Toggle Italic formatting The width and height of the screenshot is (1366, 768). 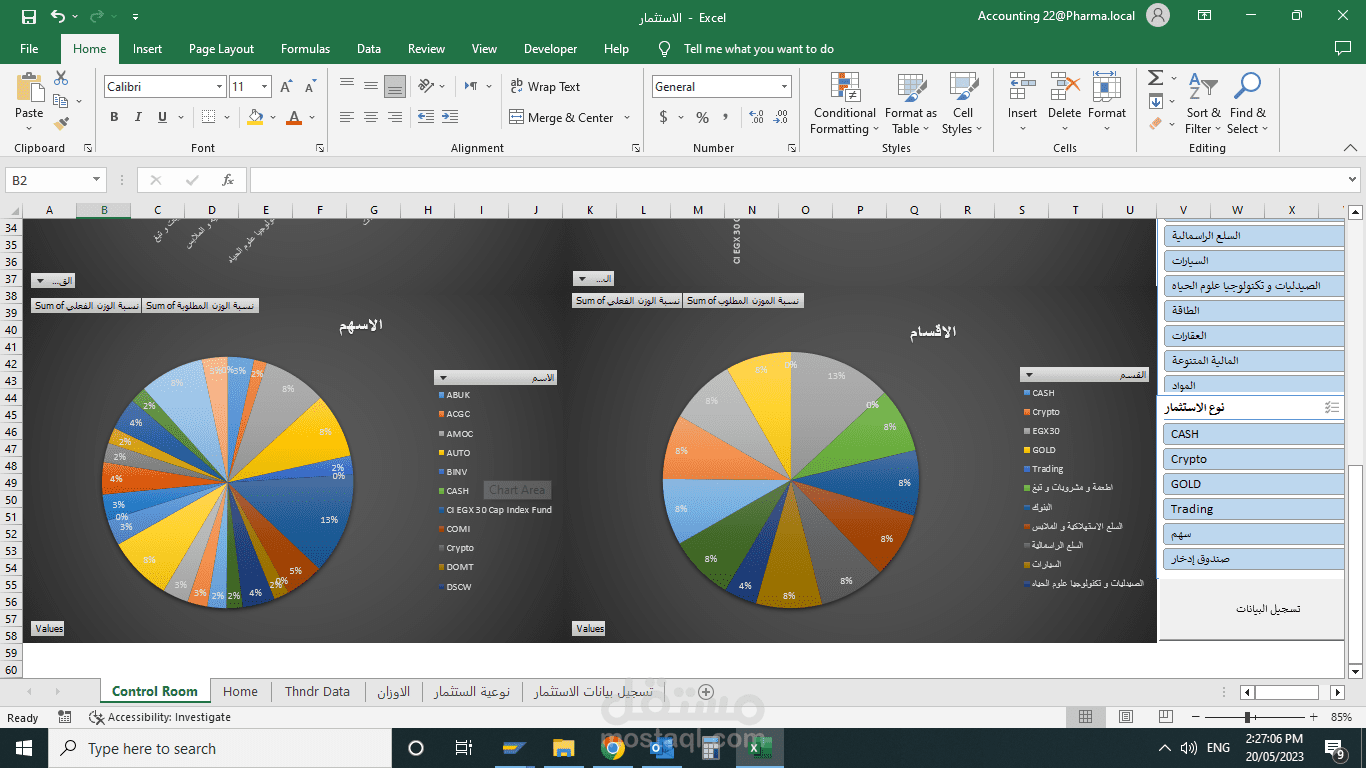138,117
